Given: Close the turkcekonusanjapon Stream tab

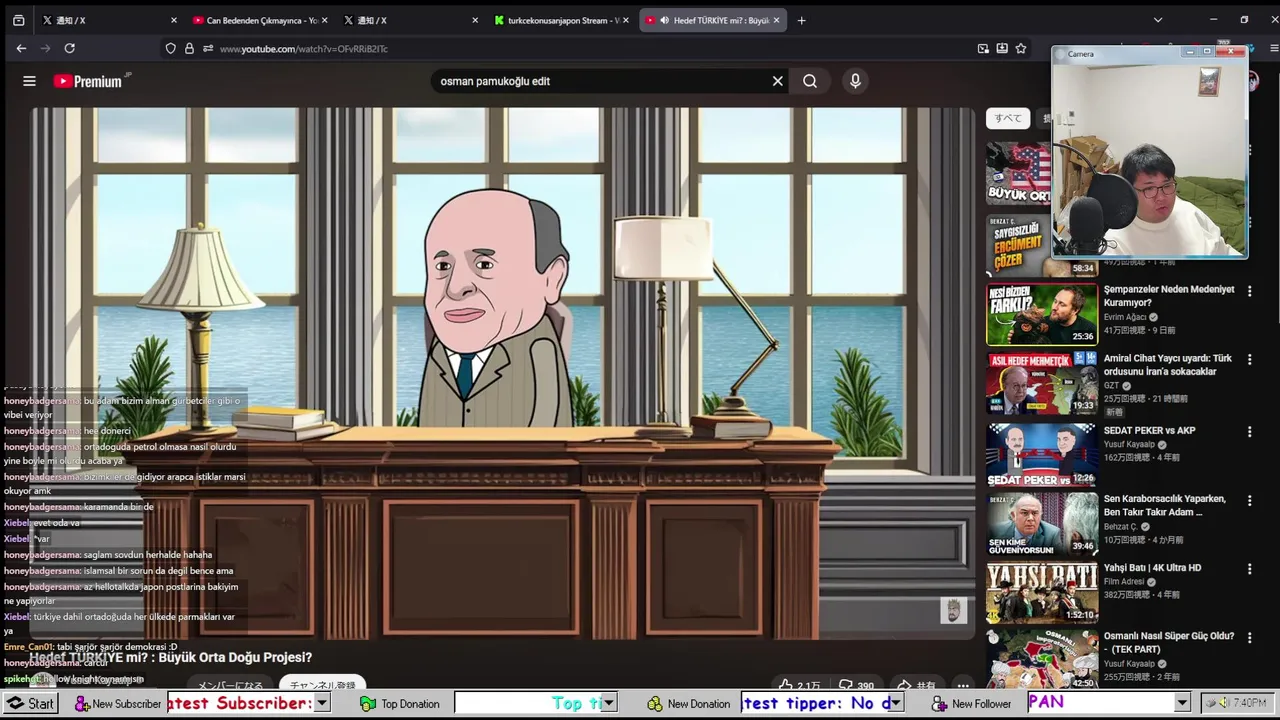Looking at the screenshot, I should click(626, 20).
